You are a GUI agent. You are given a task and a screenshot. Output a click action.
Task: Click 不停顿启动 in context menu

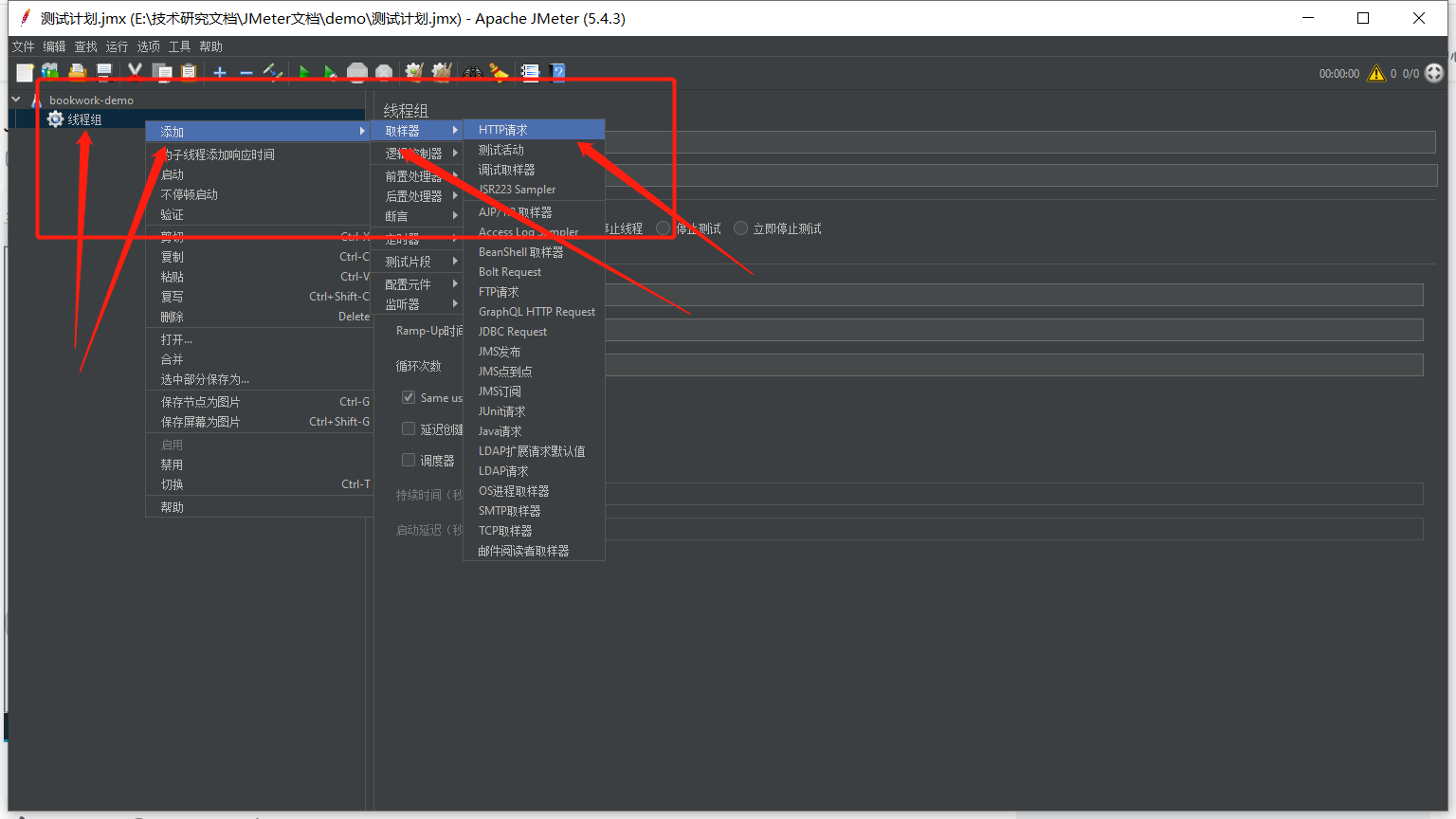pos(258,194)
